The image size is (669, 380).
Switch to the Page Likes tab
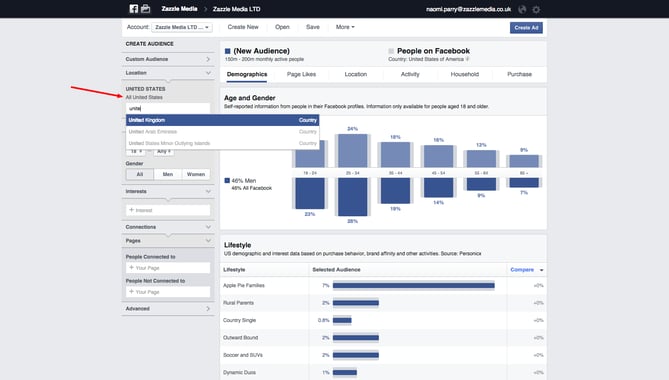pos(301,74)
